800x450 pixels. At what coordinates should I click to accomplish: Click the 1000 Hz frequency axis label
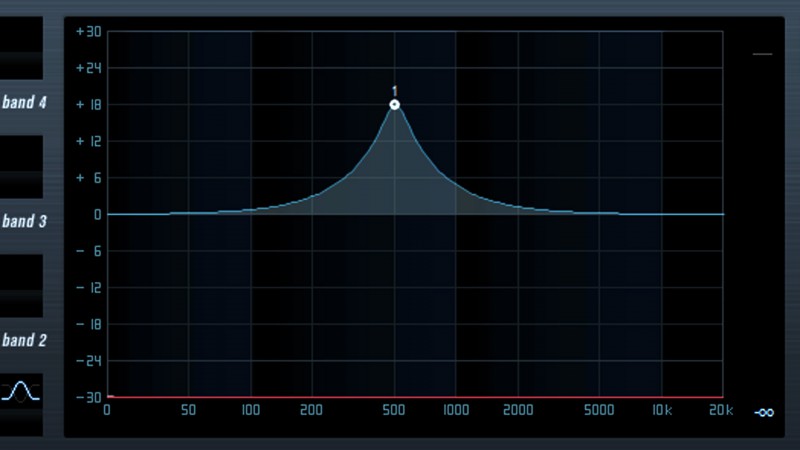456,410
